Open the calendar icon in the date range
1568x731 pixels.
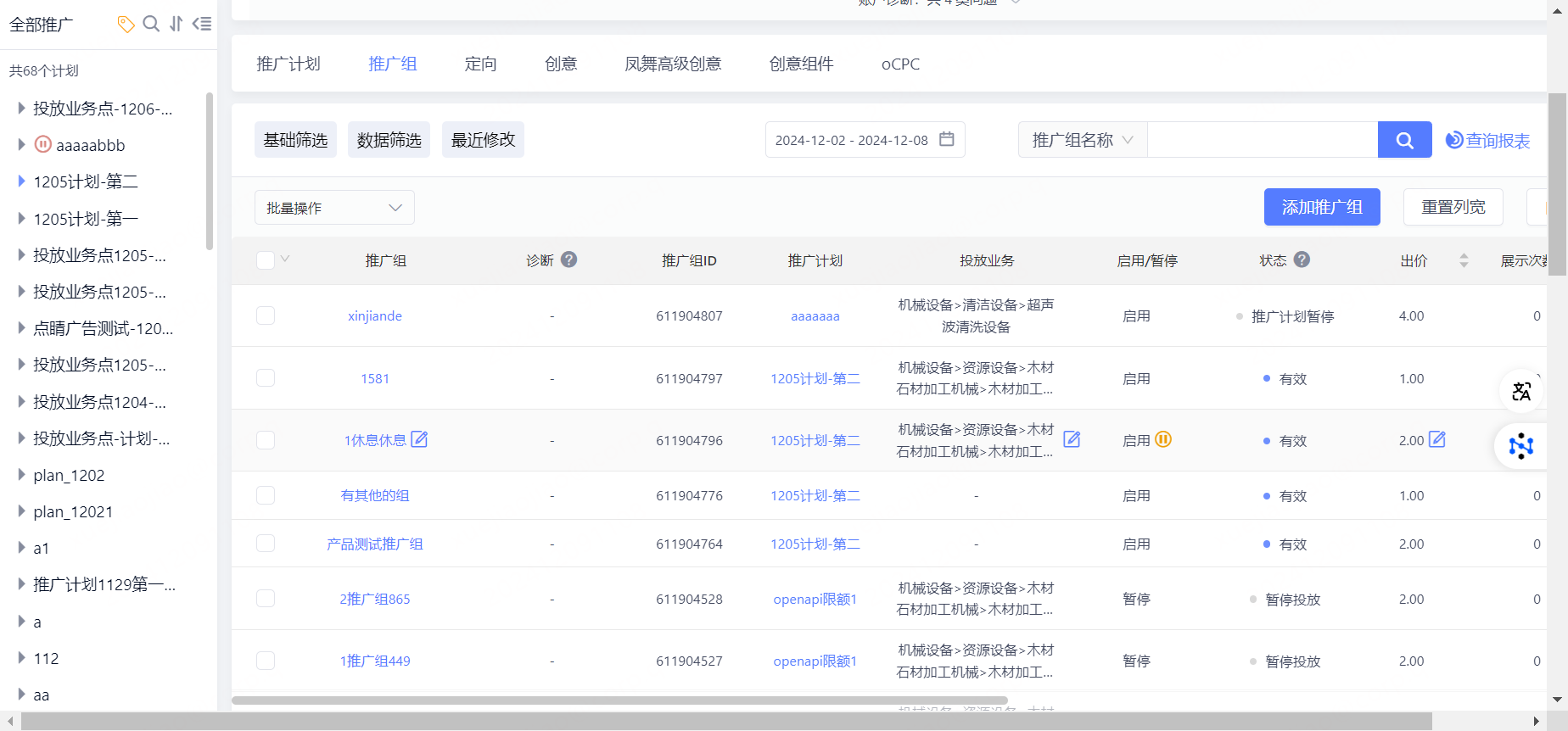pos(947,139)
